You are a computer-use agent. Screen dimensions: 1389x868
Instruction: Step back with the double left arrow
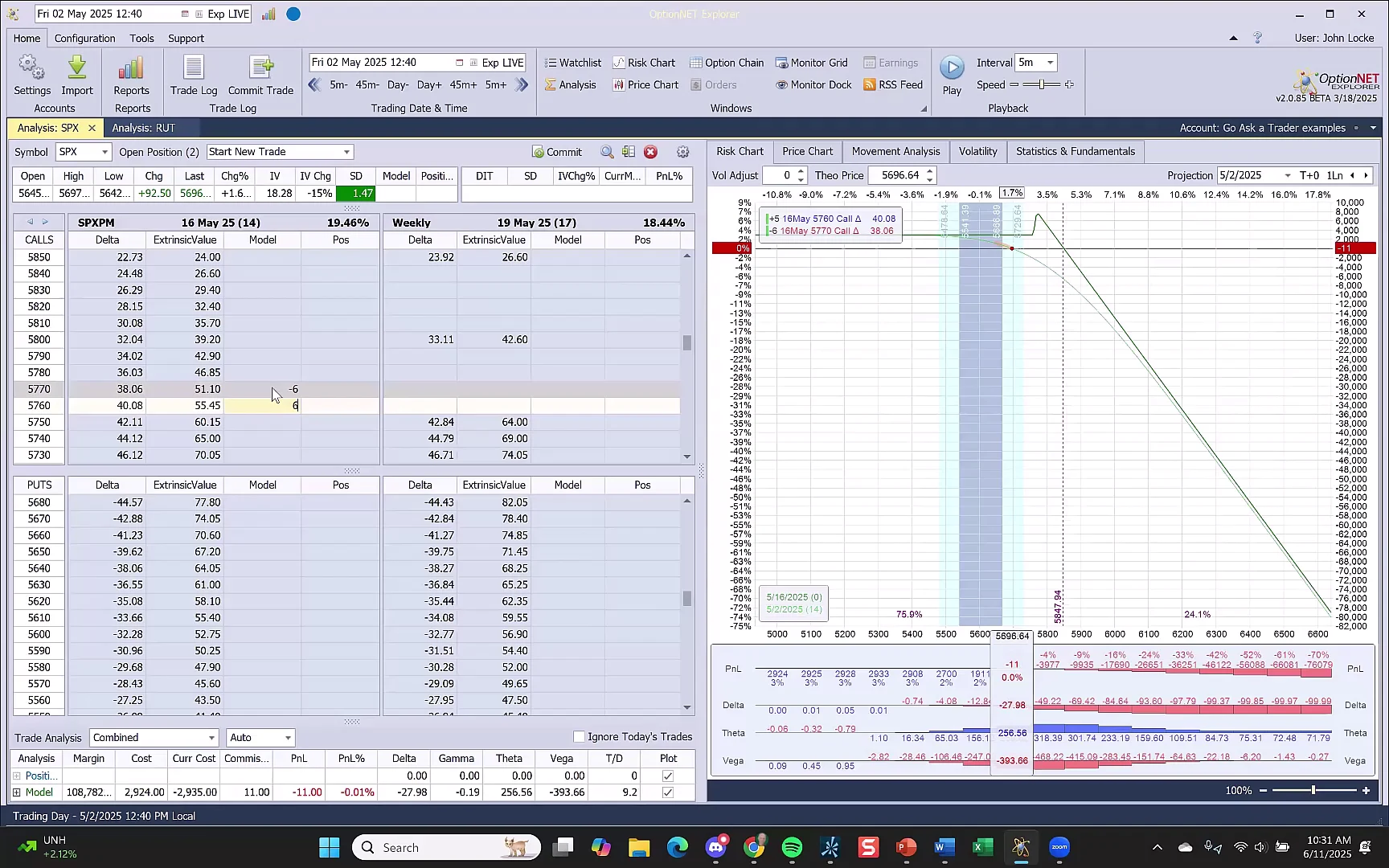[x=315, y=84]
